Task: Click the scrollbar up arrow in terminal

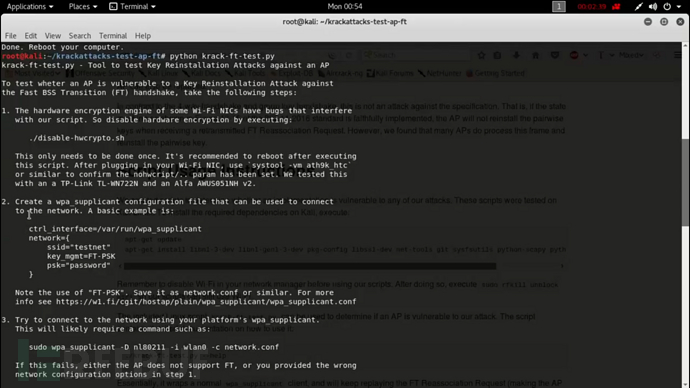Action: pos(686,46)
